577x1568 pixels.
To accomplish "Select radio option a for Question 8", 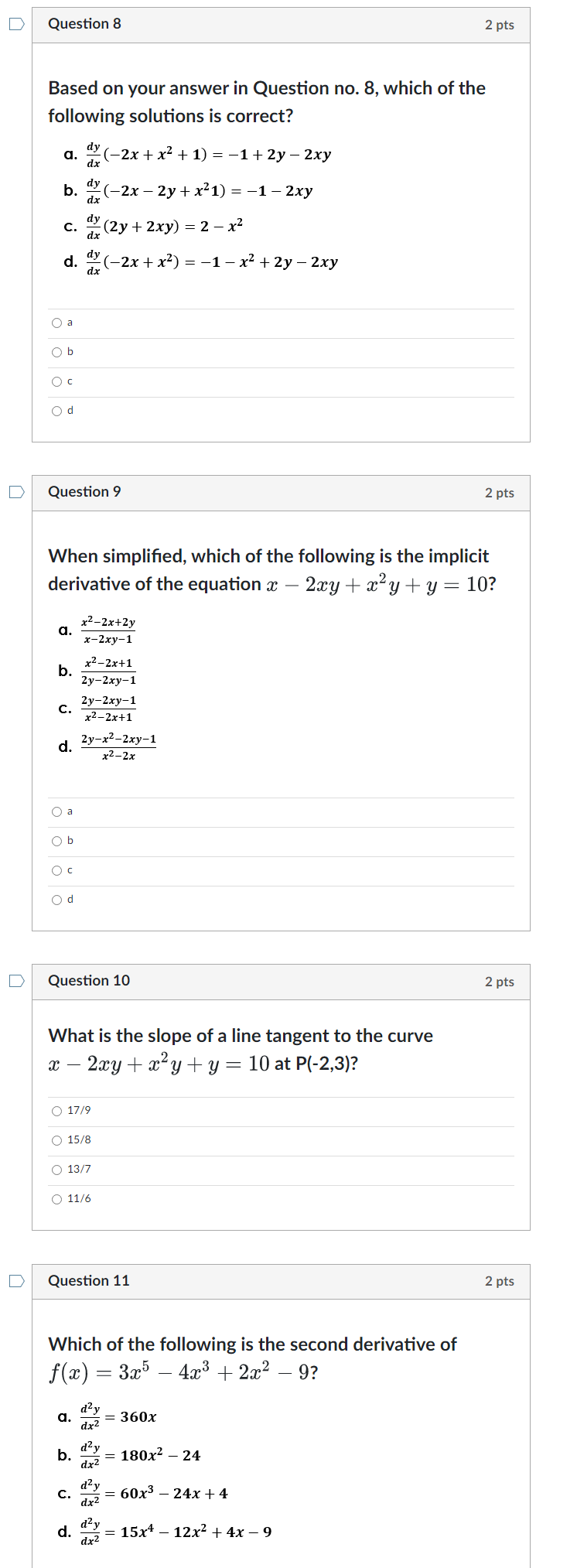I will 56,323.
